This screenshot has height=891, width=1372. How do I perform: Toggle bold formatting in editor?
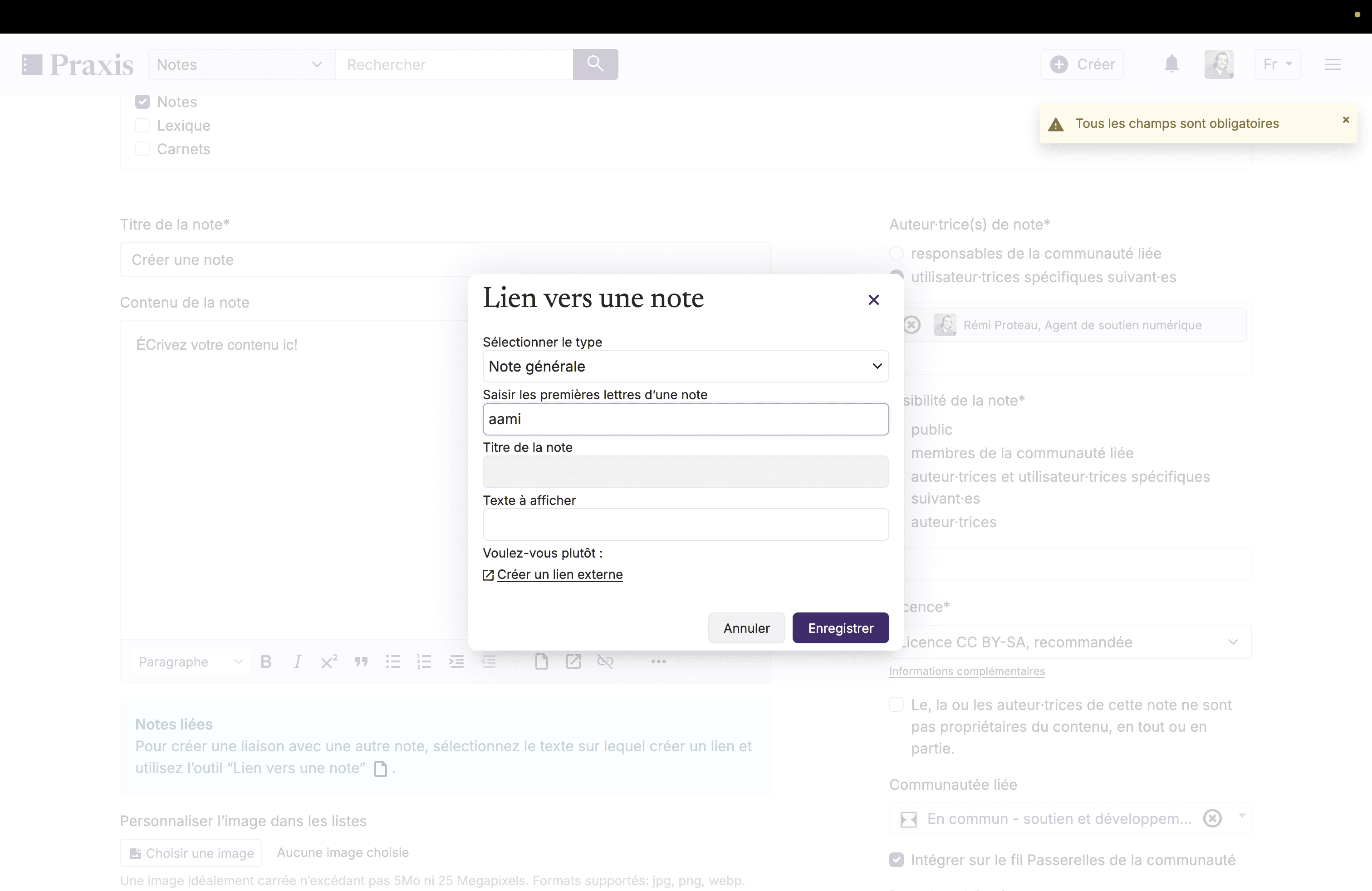tap(266, 661)
